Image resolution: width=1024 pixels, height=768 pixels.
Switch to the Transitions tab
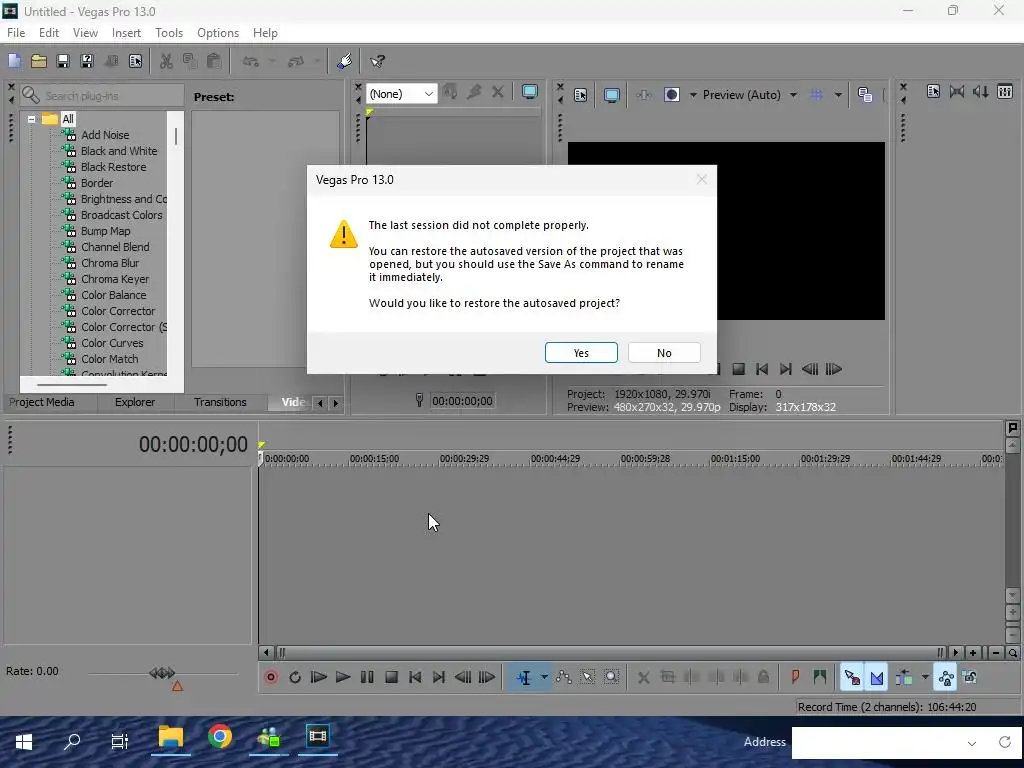(x=220, y=402)
